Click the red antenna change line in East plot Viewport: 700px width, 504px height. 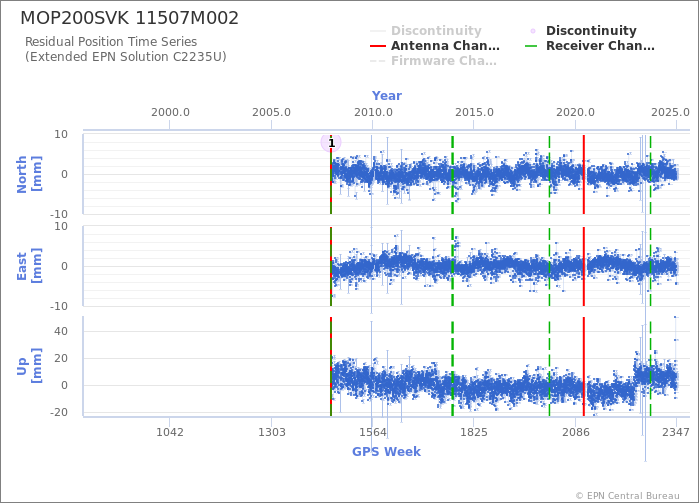(x=583, y=267)
